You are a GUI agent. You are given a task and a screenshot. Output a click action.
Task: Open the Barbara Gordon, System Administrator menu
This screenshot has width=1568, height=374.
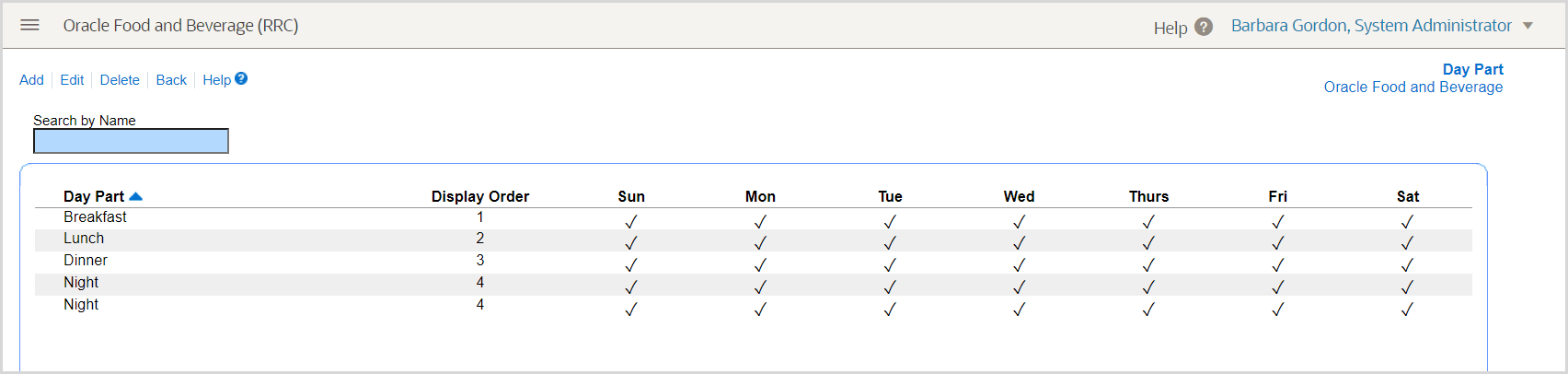click(x=1371, y=26)
